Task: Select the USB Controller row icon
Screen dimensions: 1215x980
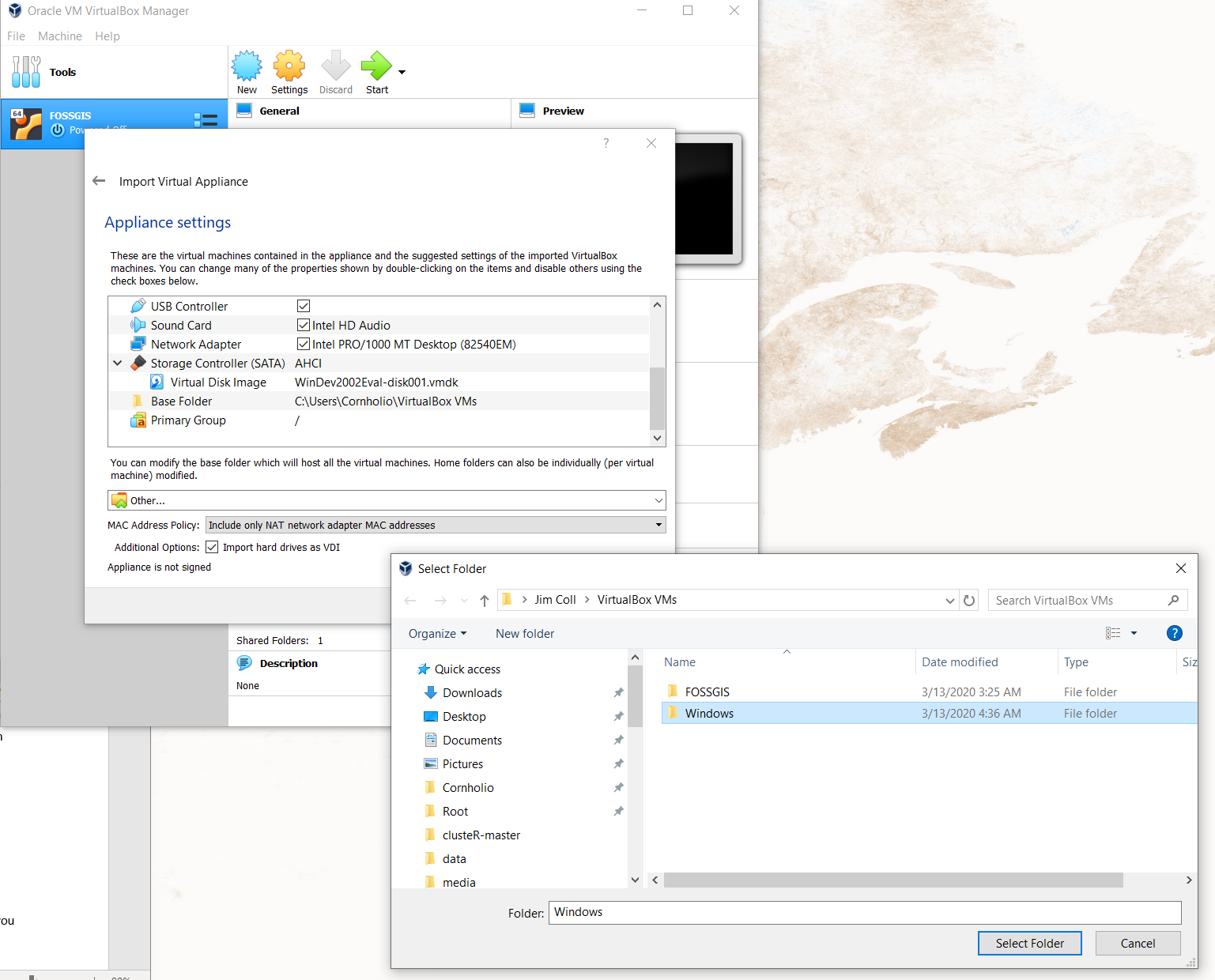Action: pyautogui.click(x=138, y=306)
